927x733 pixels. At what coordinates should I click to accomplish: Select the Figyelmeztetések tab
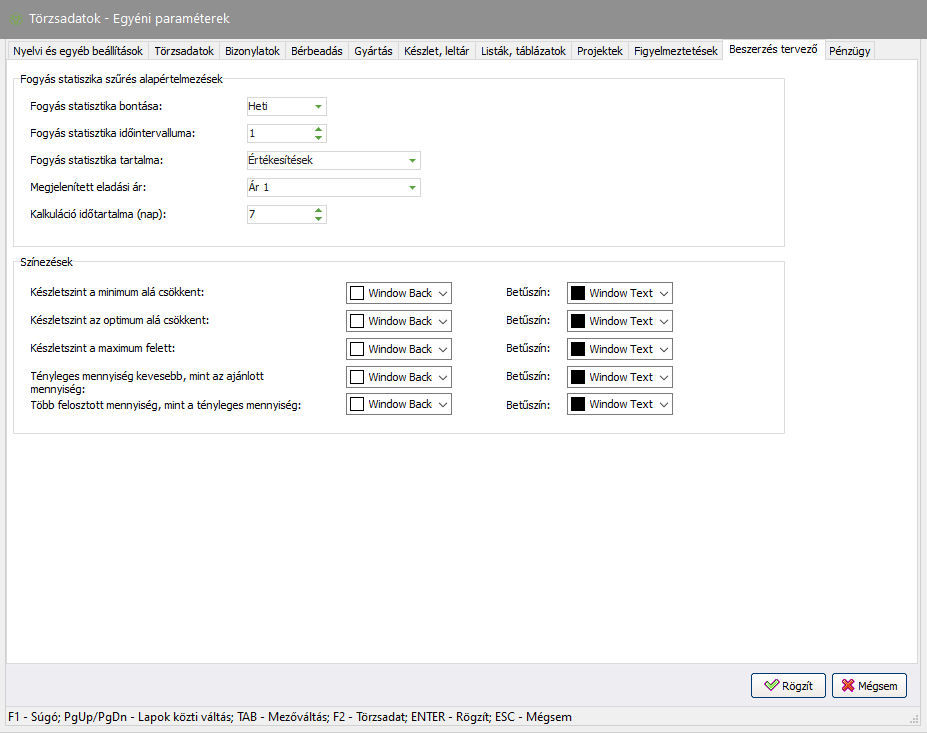tap(675, 51)
